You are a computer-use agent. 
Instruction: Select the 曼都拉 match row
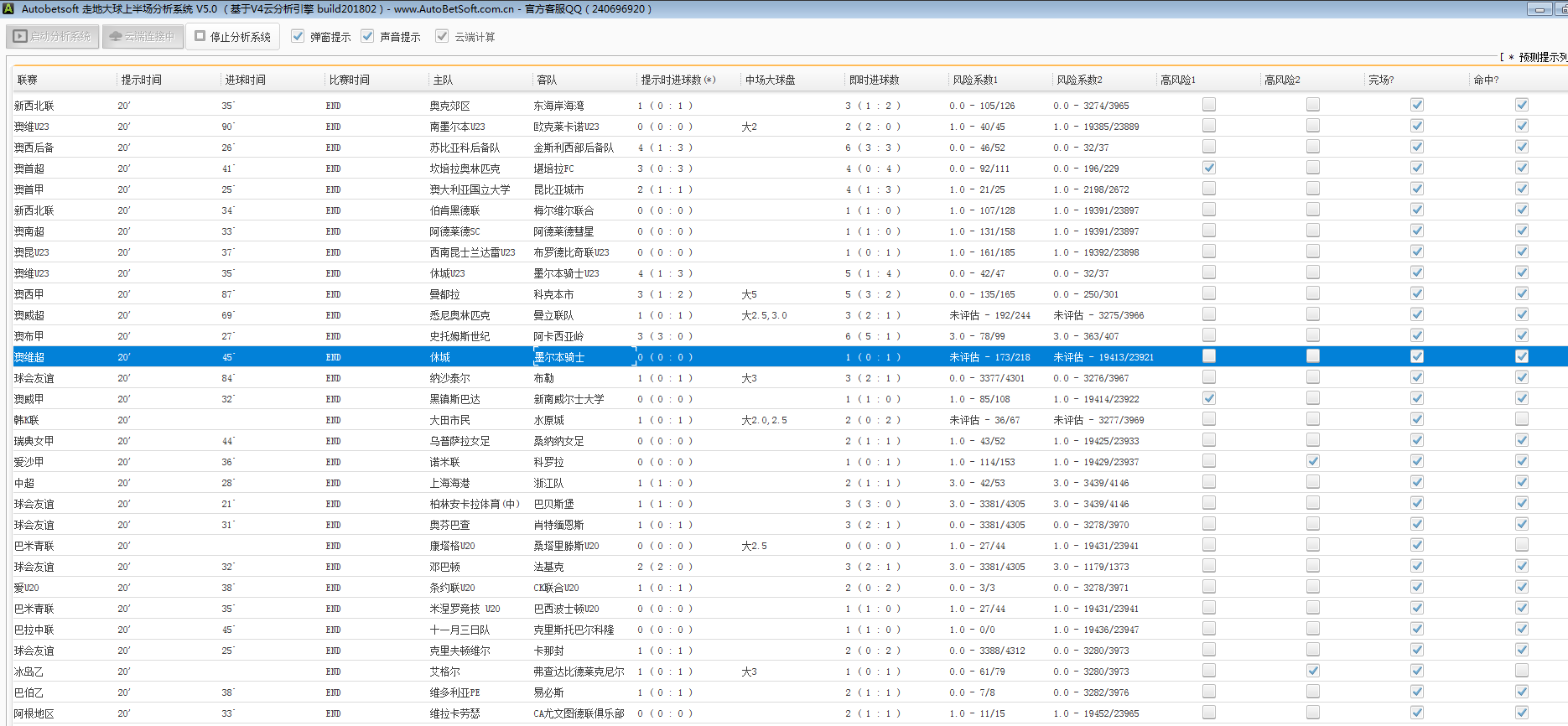444,294
